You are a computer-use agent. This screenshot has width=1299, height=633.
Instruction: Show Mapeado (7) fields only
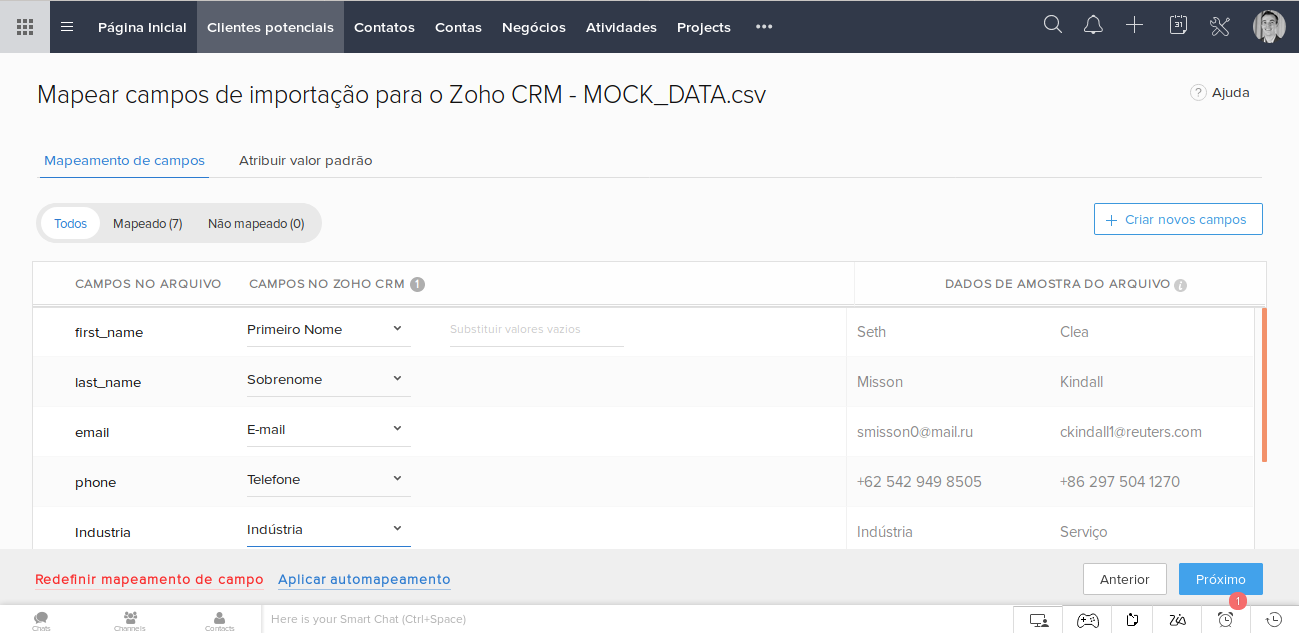[148, 223]
